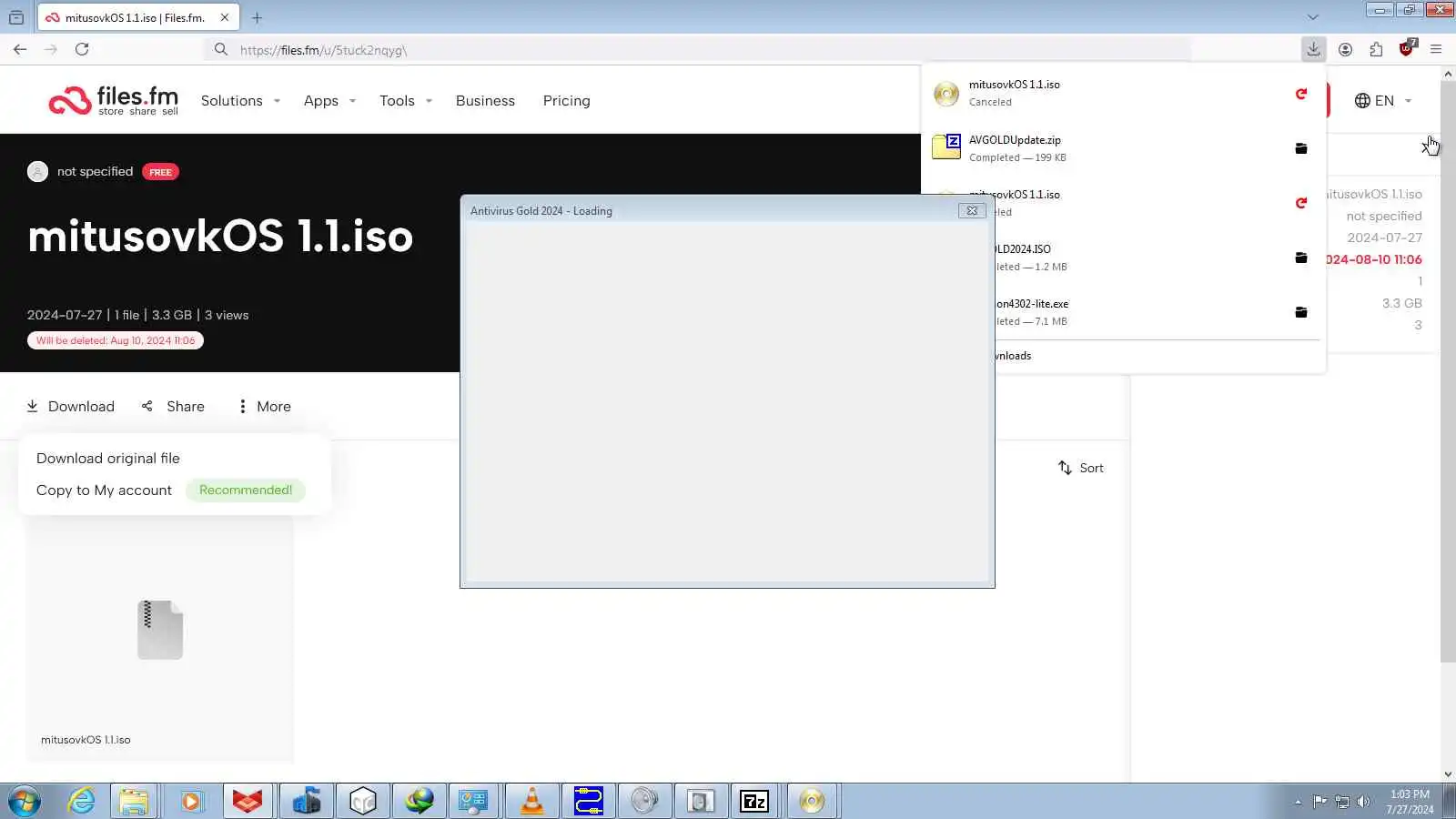Show the 4302-lite.exe download in folder

(1301, 312)
